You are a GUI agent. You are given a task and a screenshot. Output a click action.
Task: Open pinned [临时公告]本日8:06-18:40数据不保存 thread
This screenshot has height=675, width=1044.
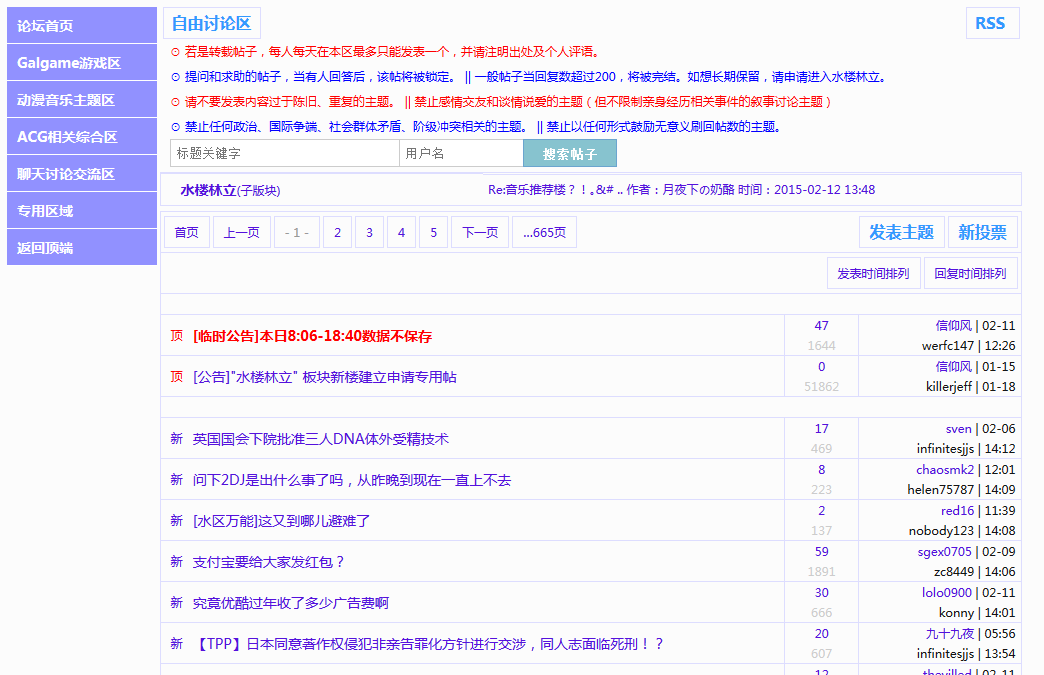(x=312, y=336)
